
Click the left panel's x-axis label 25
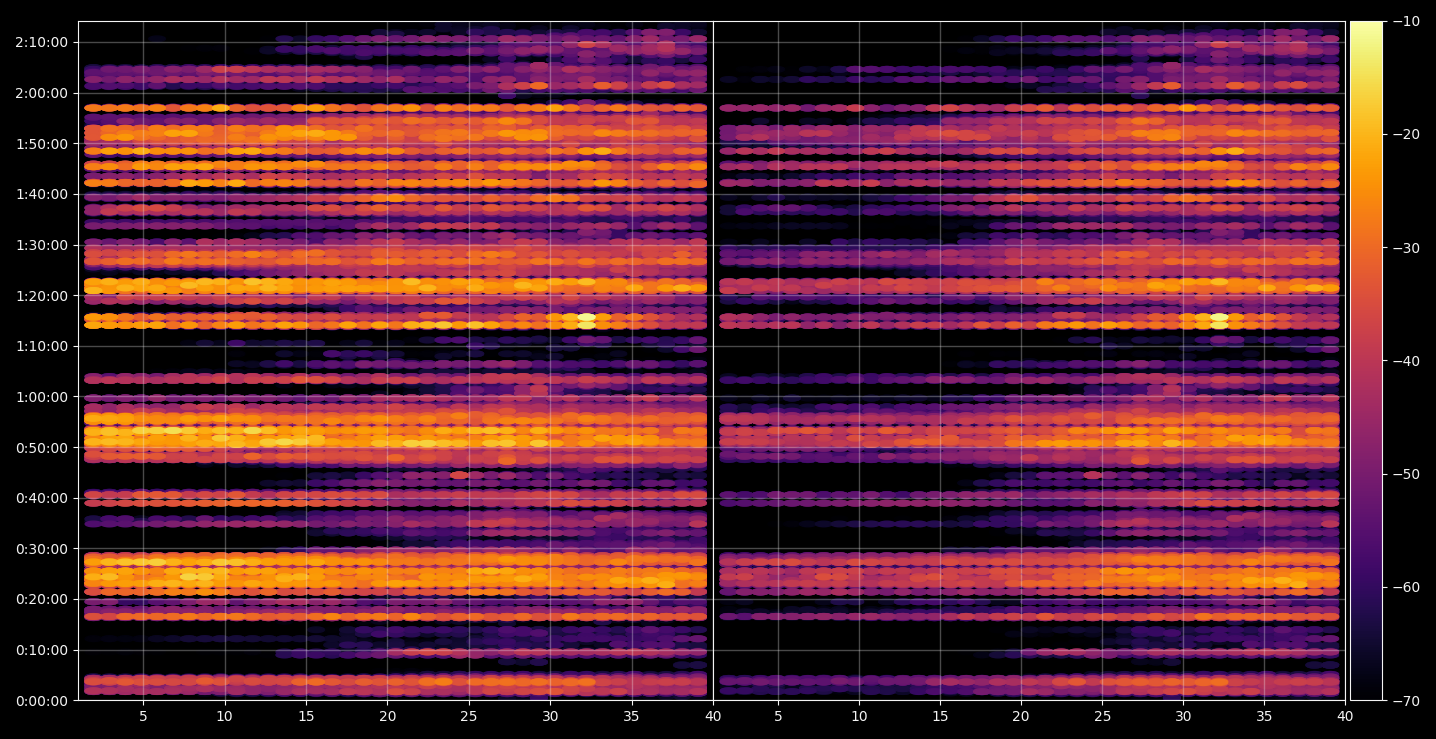click(x=469, y=716)
